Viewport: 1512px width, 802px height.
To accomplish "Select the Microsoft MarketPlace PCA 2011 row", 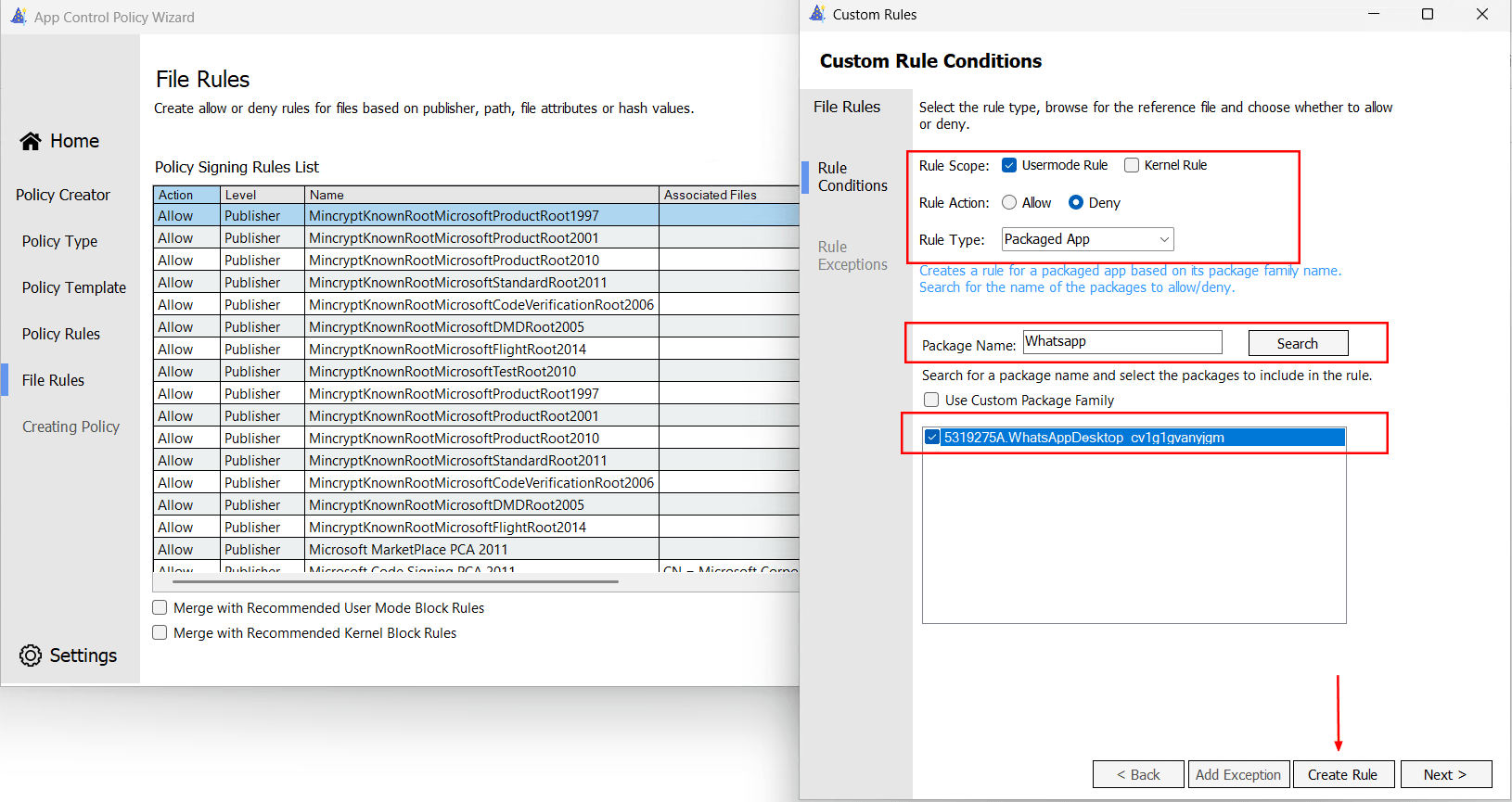I will tap(476, 549).
